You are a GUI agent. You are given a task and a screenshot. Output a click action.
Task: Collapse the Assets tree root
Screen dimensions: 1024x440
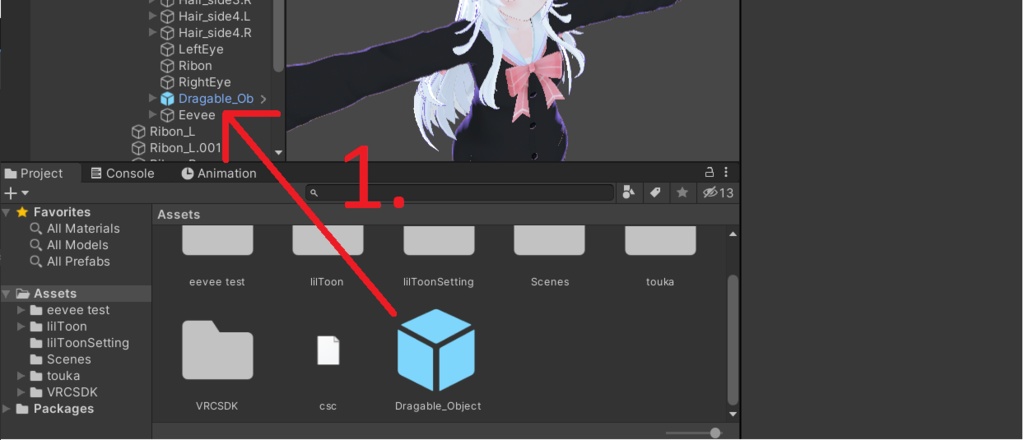click(7, 294)
